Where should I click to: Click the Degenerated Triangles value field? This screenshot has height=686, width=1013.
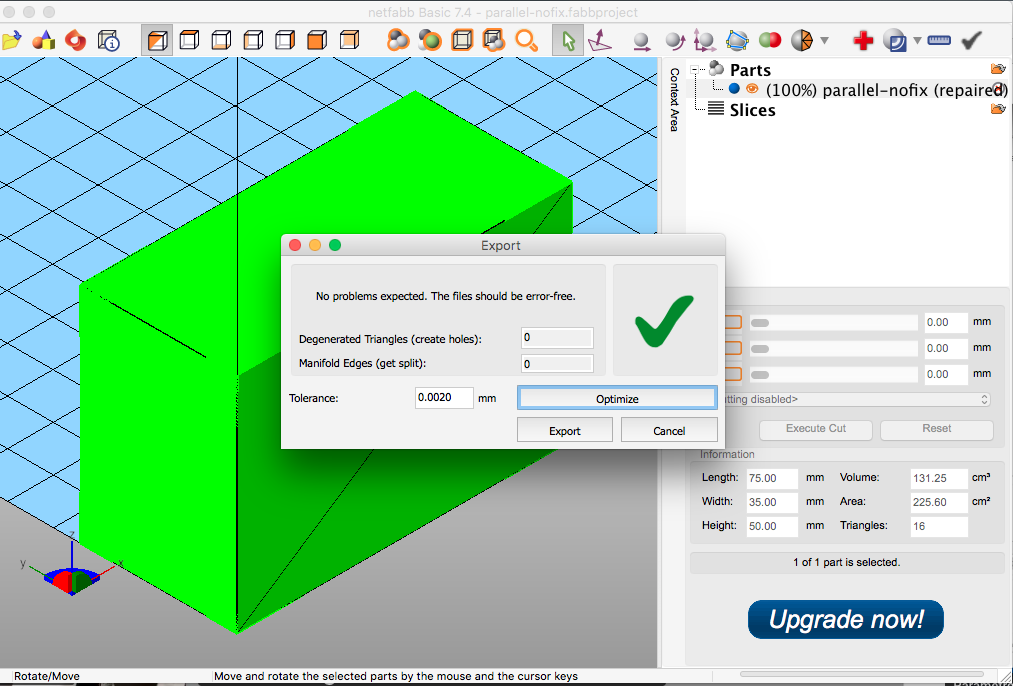557,337
